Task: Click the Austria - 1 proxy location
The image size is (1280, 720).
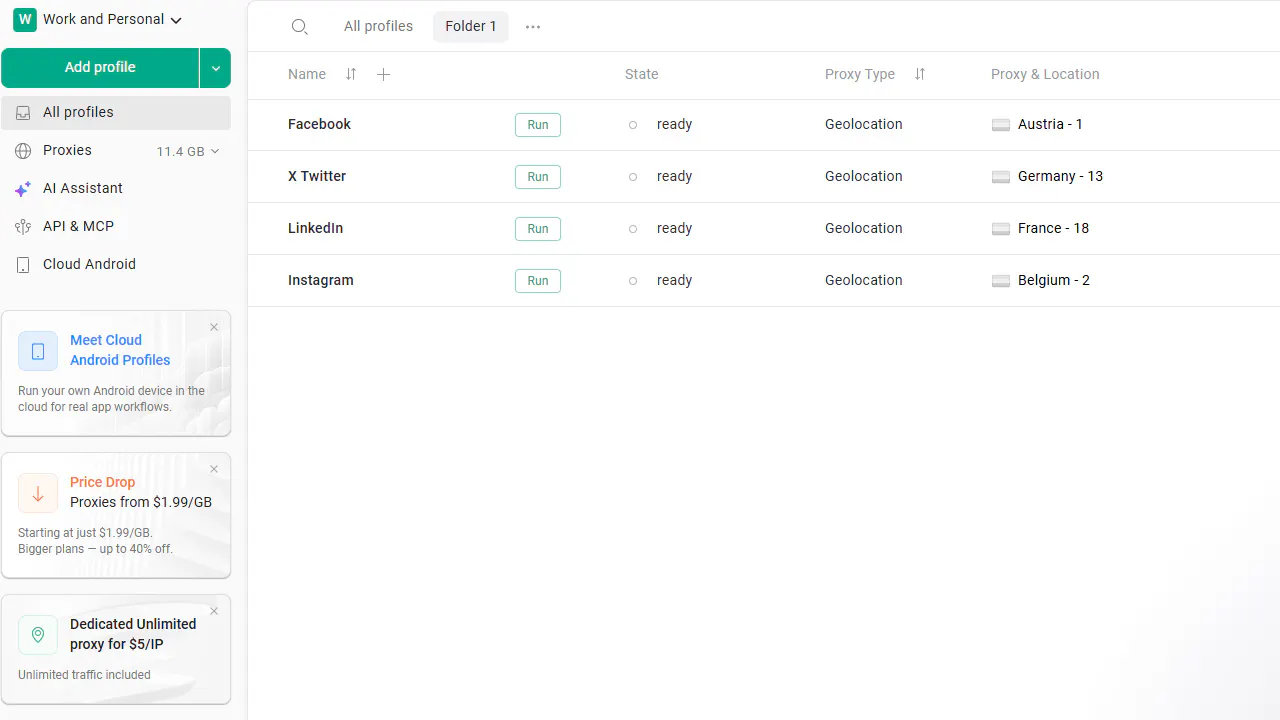Action: tap(1050, 124)
